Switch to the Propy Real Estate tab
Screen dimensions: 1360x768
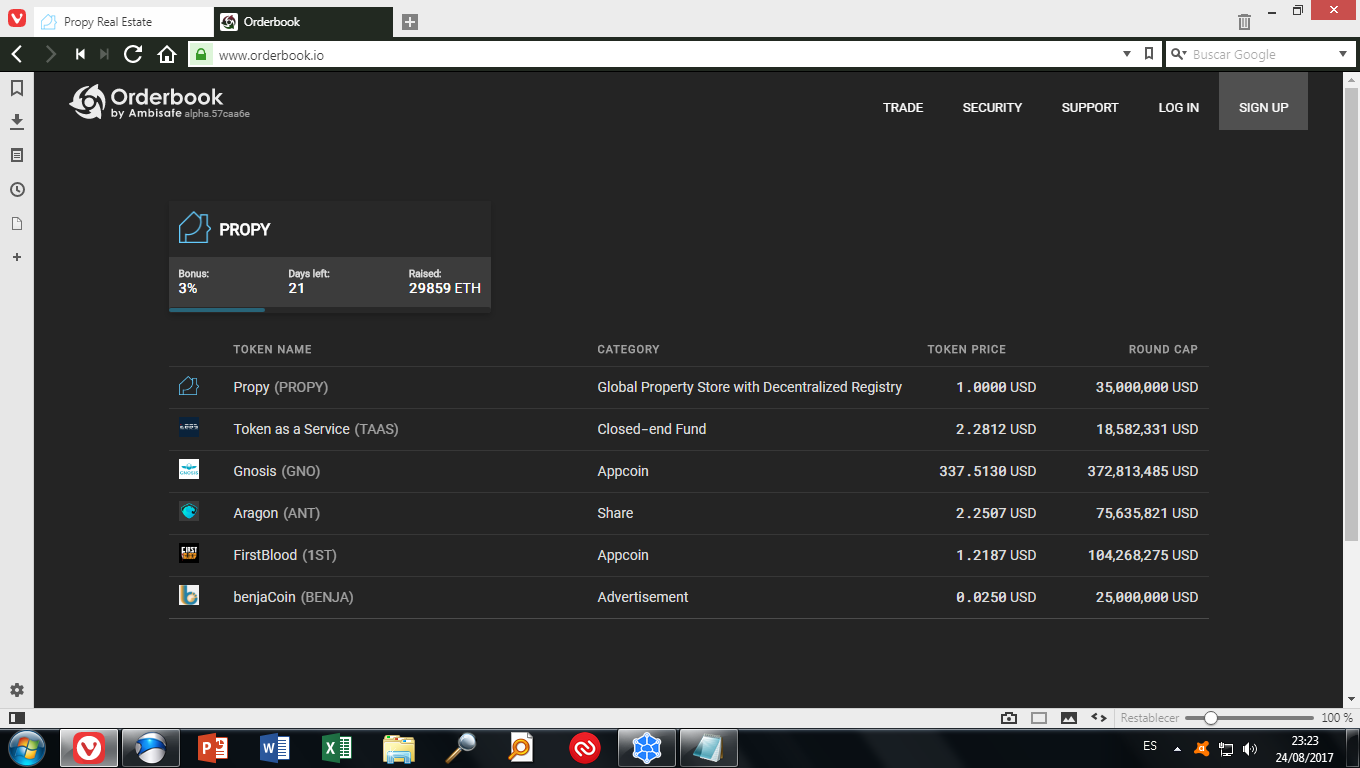click(124, 22)
